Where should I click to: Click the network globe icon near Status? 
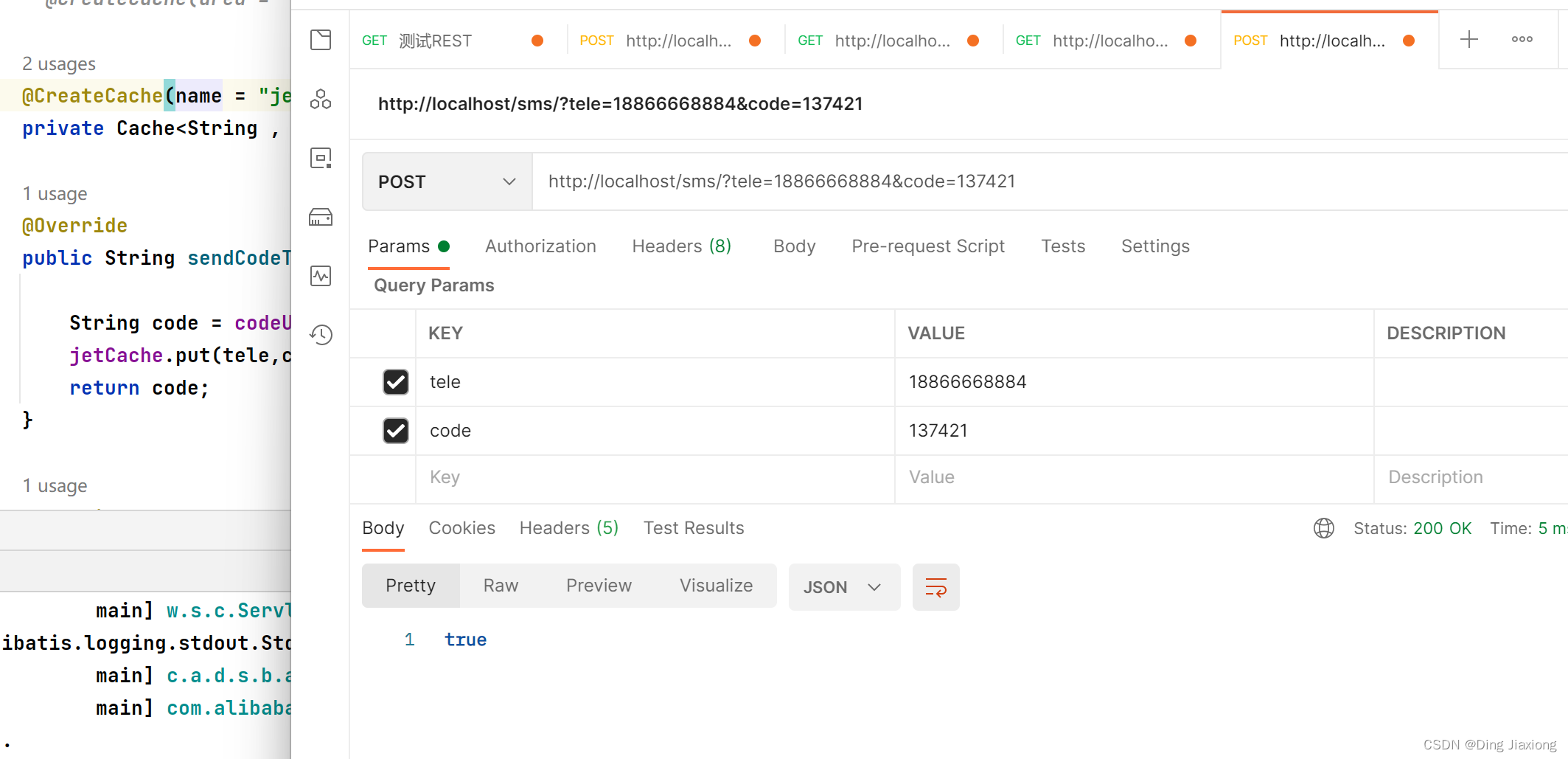(x=1324, y=528)
